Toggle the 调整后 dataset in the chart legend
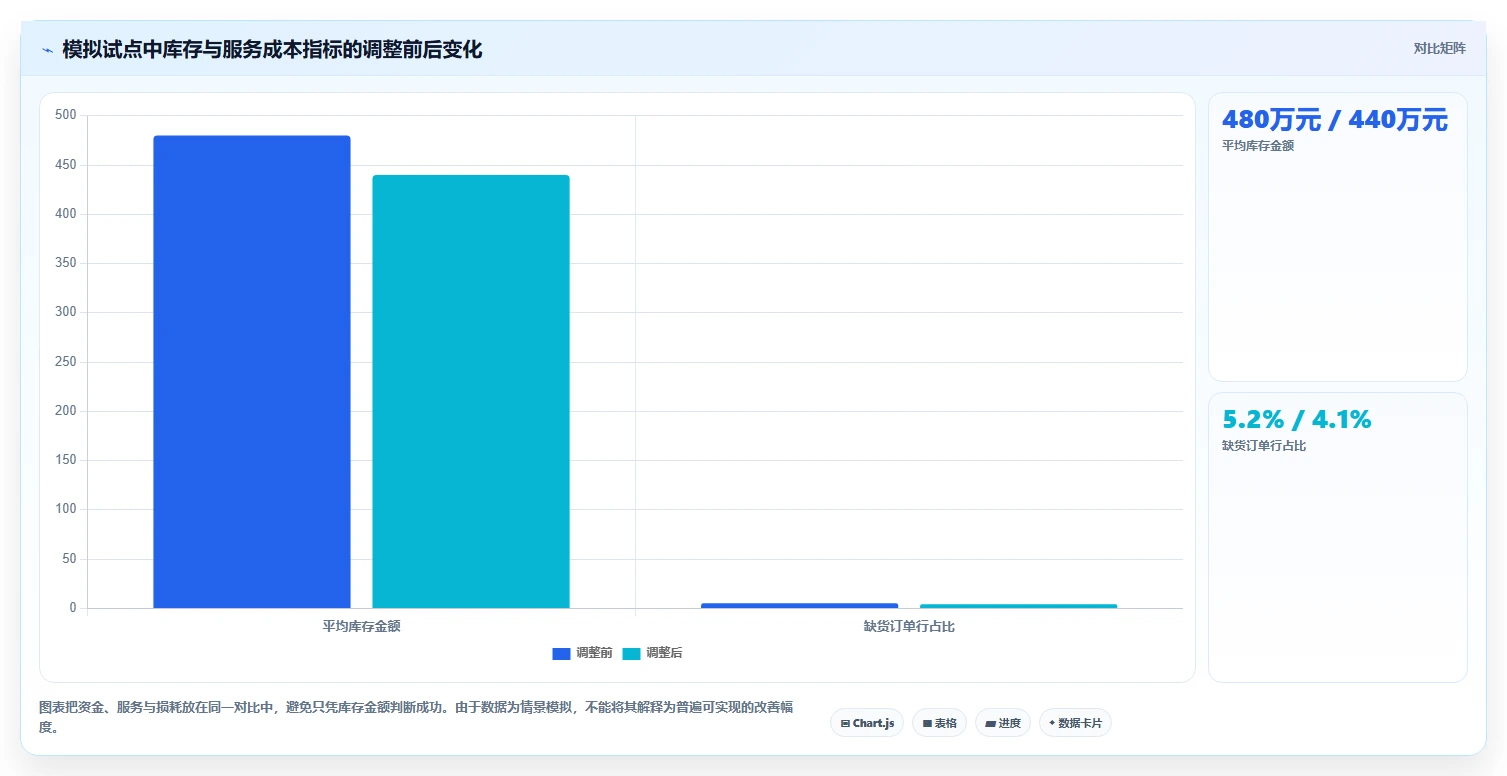Screen dimensions: 1507x776 (652, 653)
